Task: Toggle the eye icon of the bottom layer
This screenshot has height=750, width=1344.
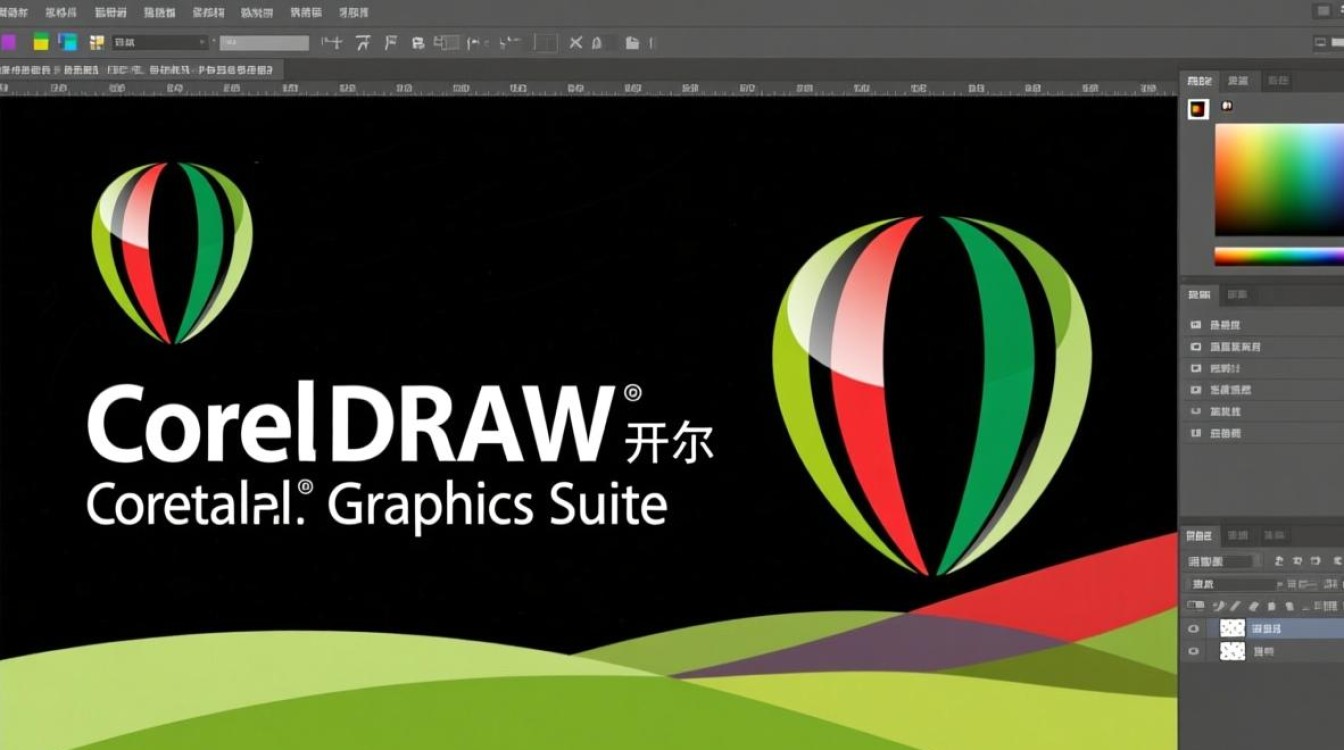Action: point(1193,651)
